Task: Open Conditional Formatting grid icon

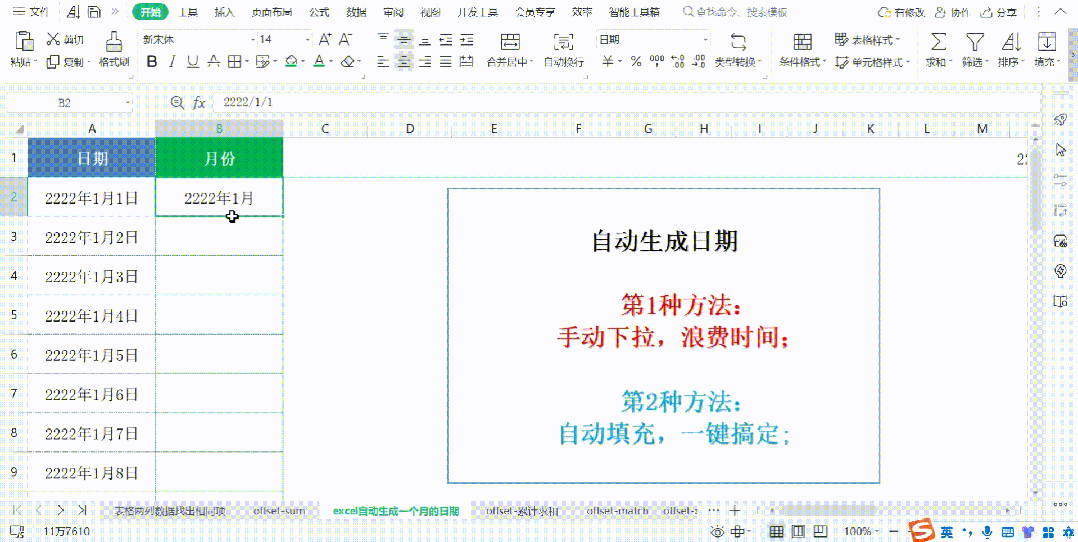Action: coord(802,41)
